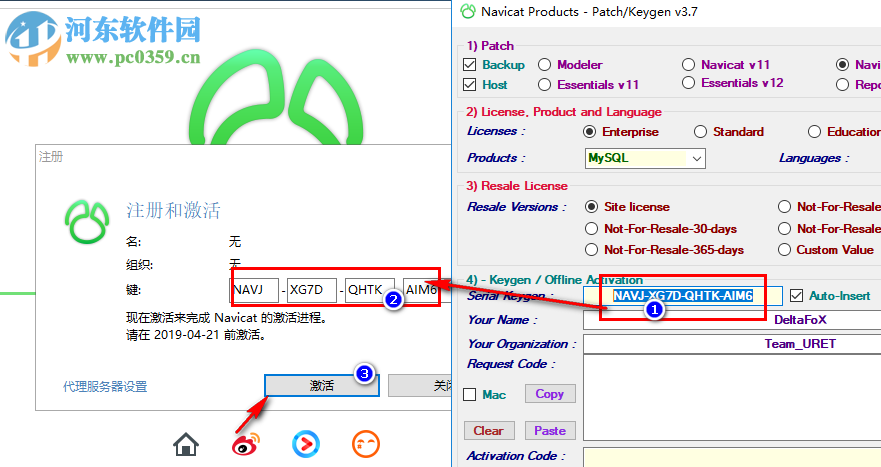Select the Modeler radio button

pyautogui.click(x=544, y=65)
